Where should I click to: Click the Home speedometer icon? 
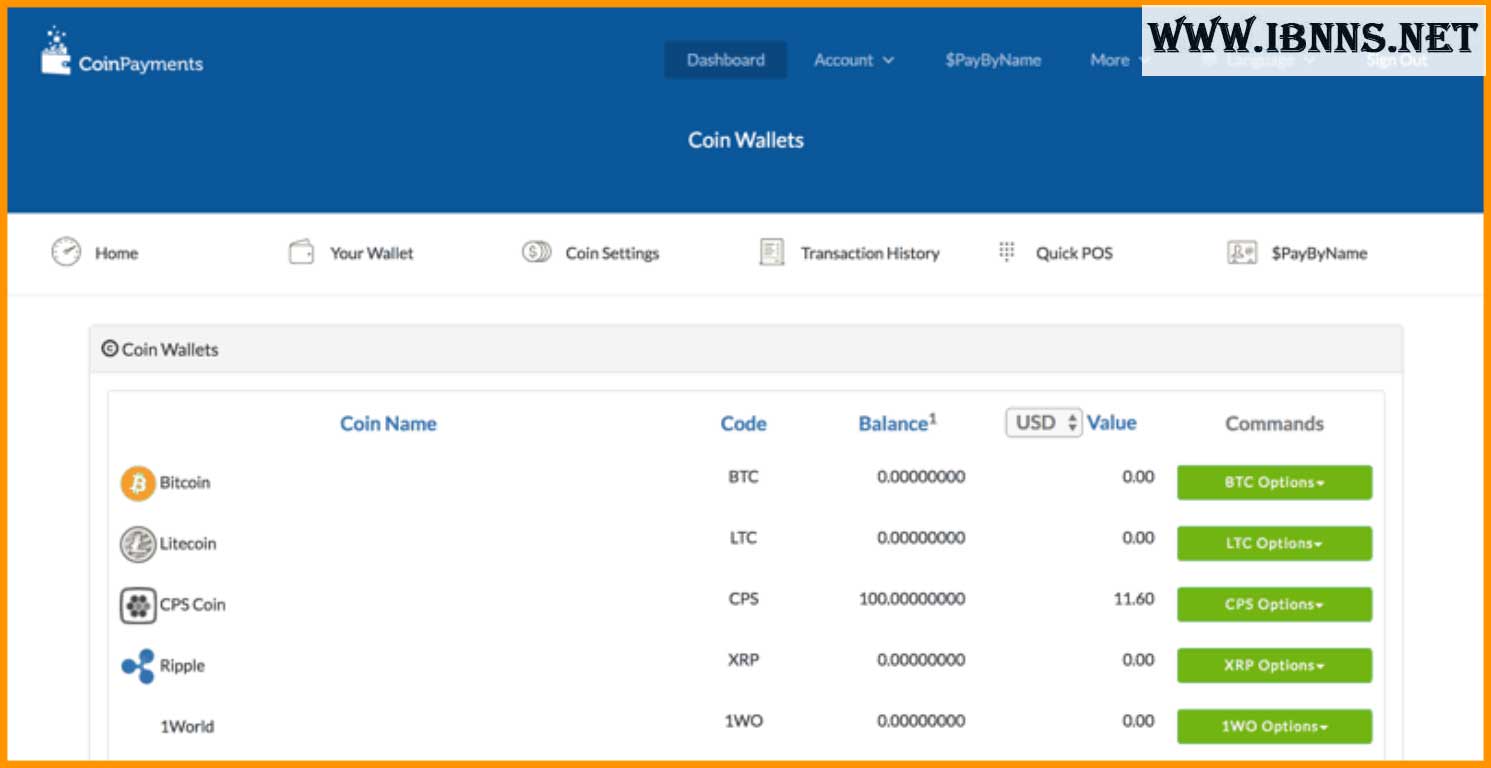coord(66,252)
